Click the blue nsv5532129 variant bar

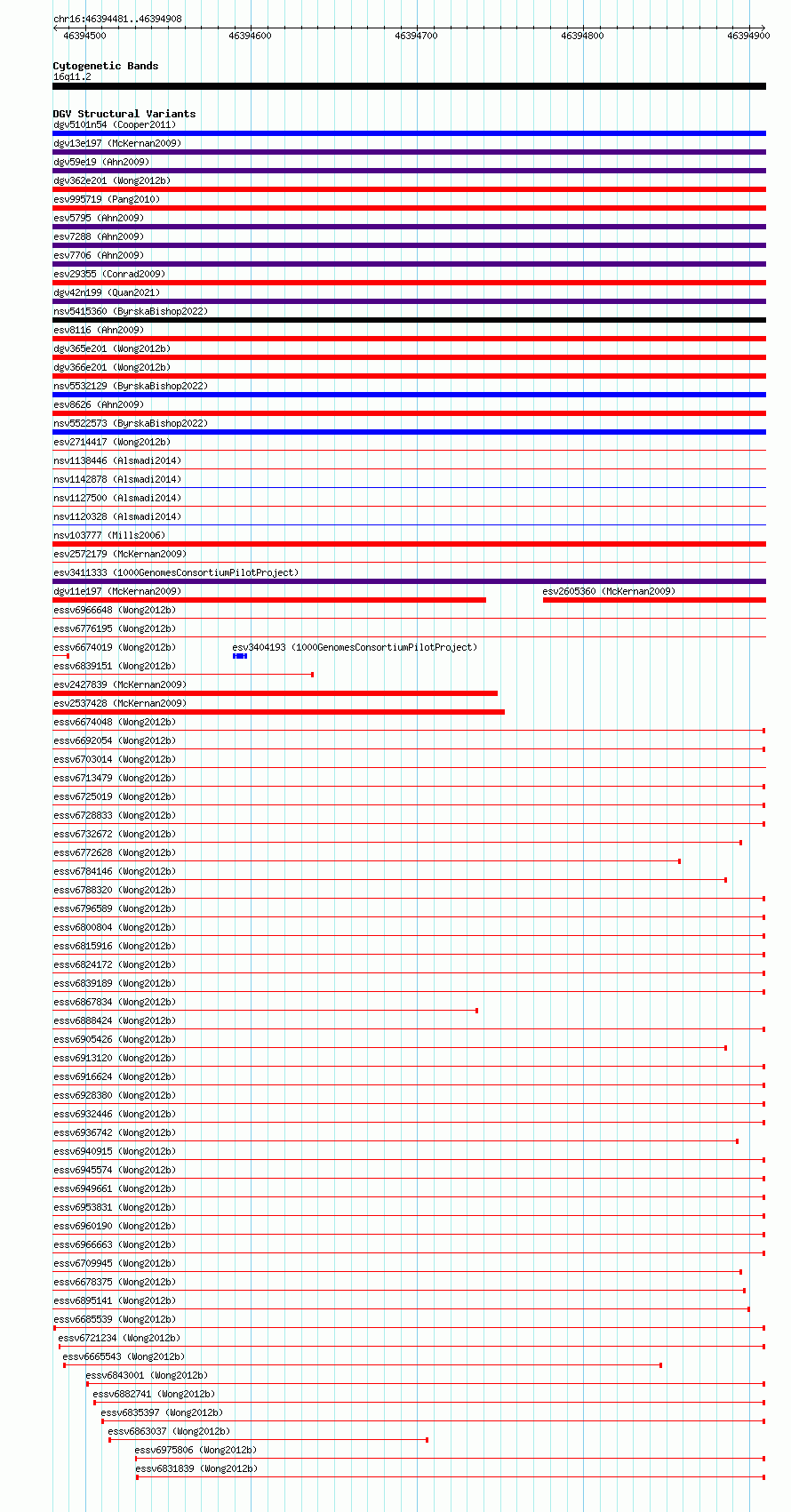coord(410,395)
